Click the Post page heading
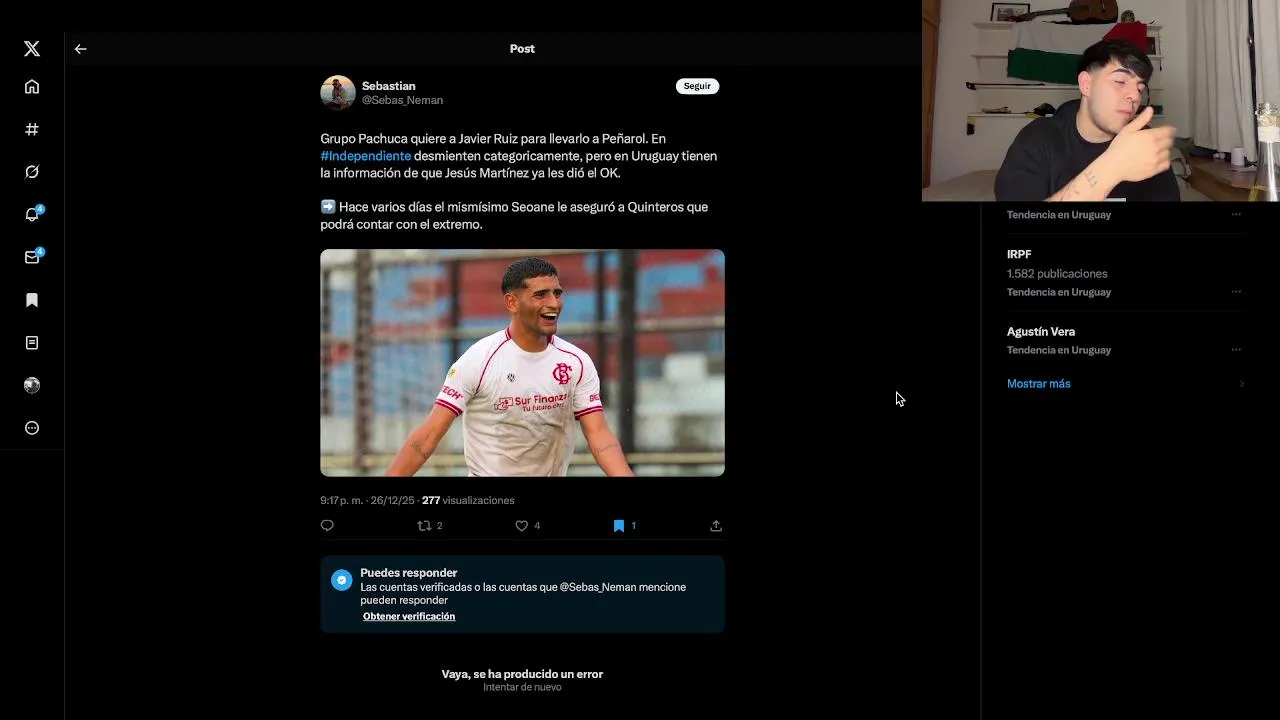The width and height of the screenshot is (1280, 720). pos(522,49)
